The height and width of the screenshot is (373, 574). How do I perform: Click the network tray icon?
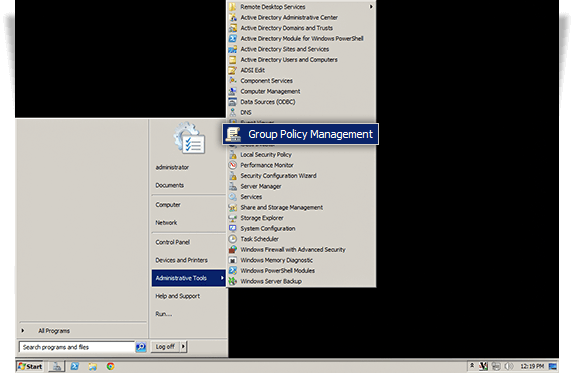496,366
